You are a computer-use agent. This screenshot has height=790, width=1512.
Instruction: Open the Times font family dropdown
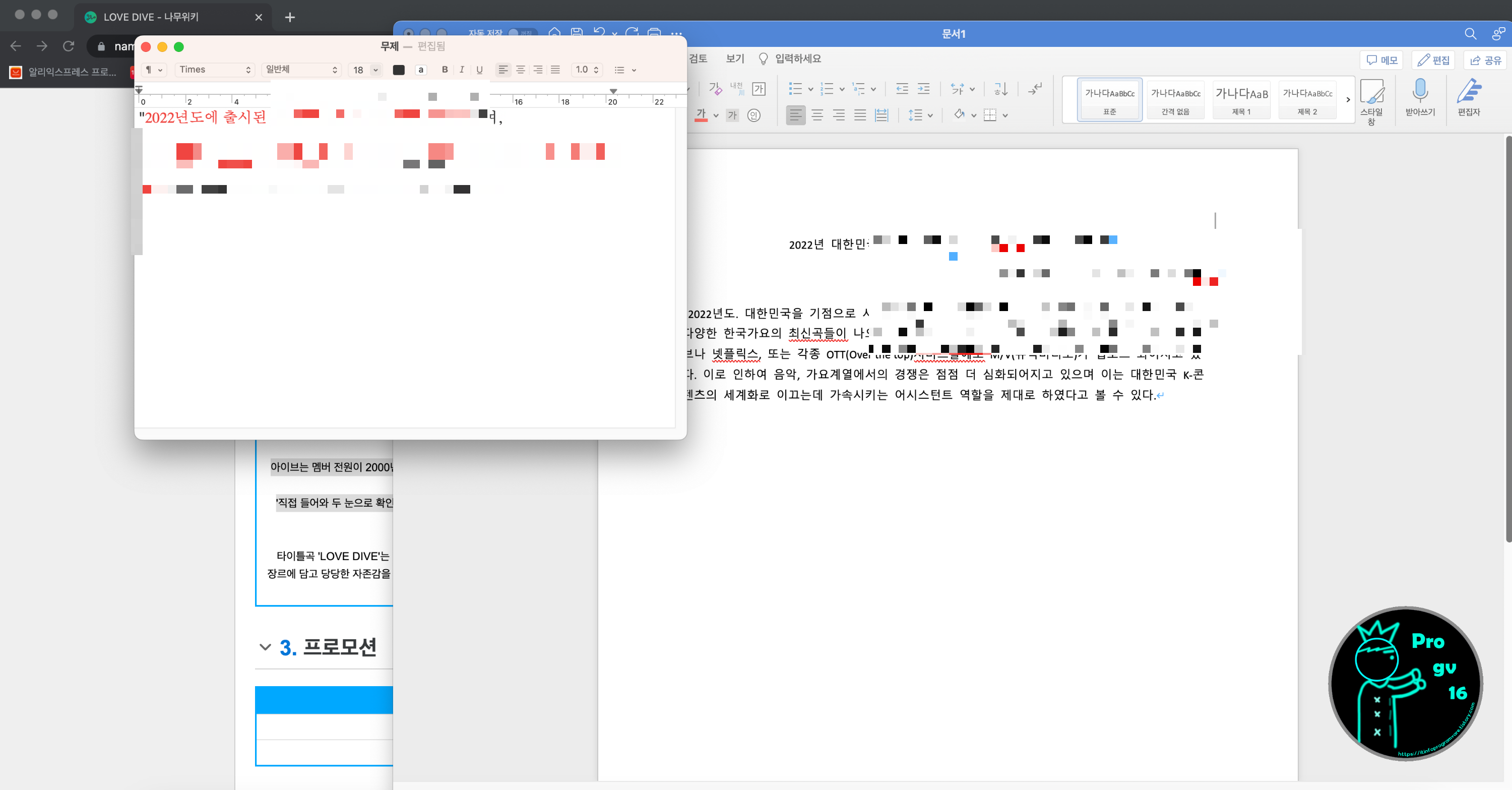[214, 70]
